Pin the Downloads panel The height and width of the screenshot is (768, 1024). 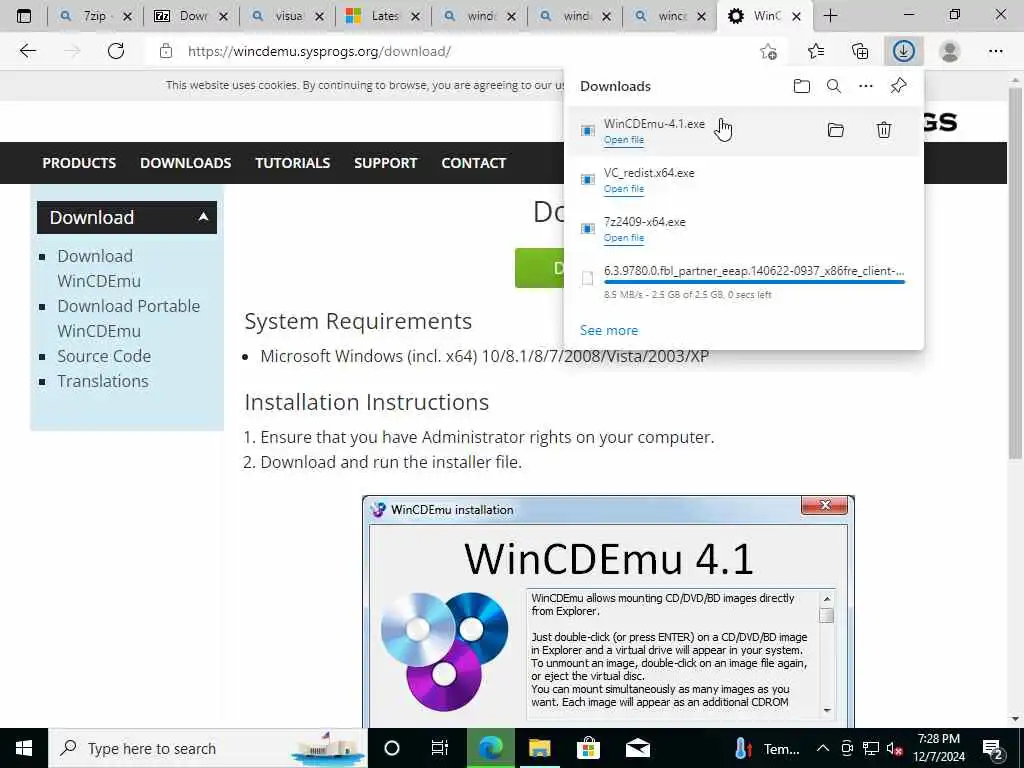coord(899,86)
